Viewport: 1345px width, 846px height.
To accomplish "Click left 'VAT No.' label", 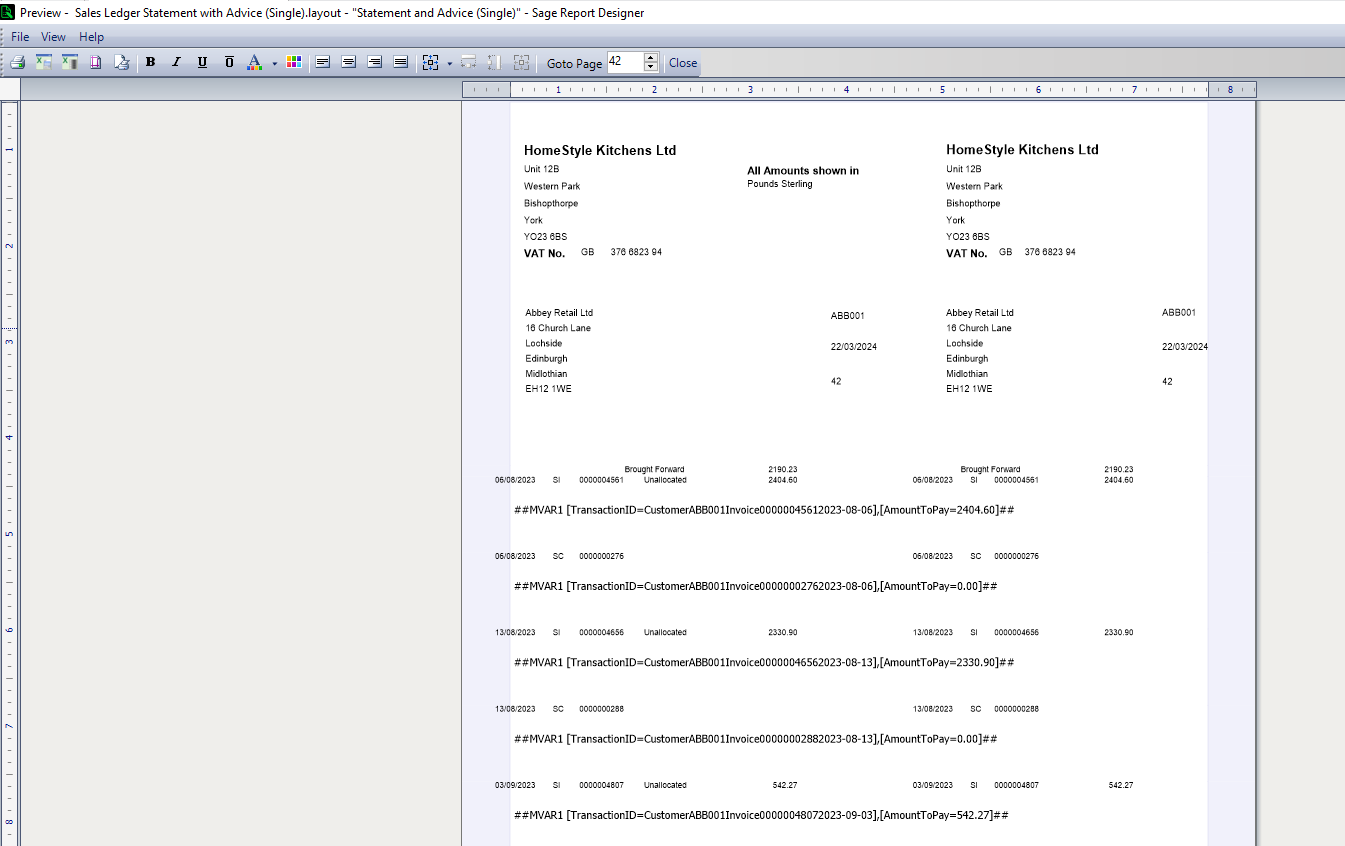I will pyautogui.click(x=544, y=253).
